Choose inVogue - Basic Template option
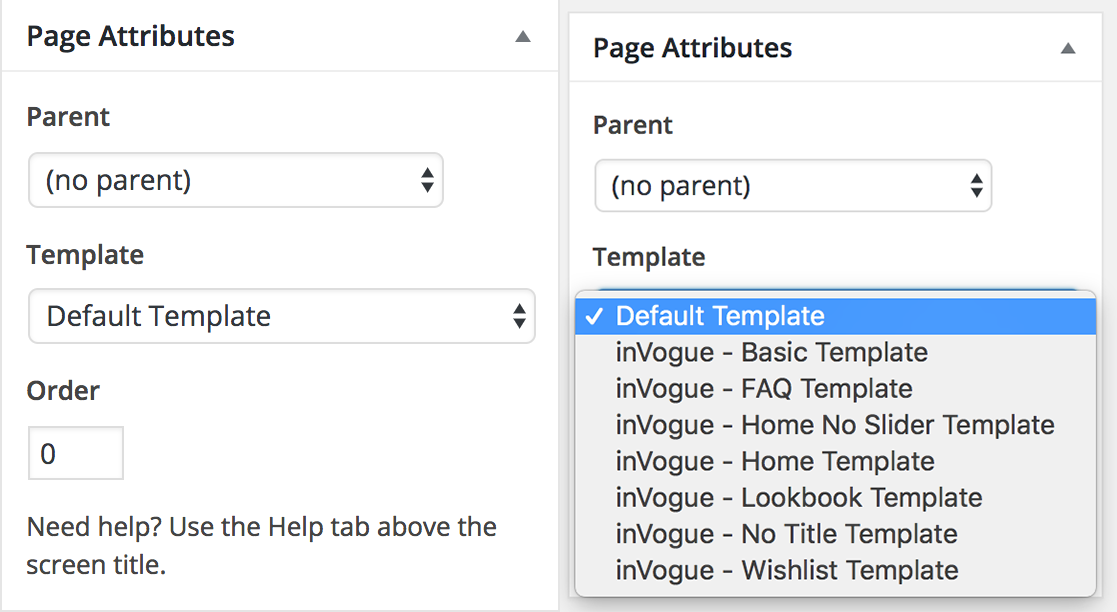Screen dimensions: 1117x612 [772, 352]
